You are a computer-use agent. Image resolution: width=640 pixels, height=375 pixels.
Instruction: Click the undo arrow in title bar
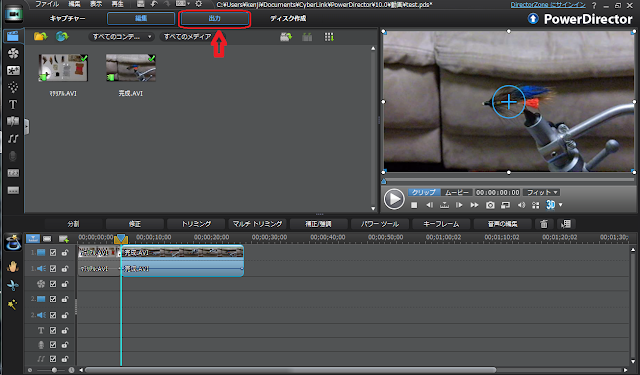[154, 4]
